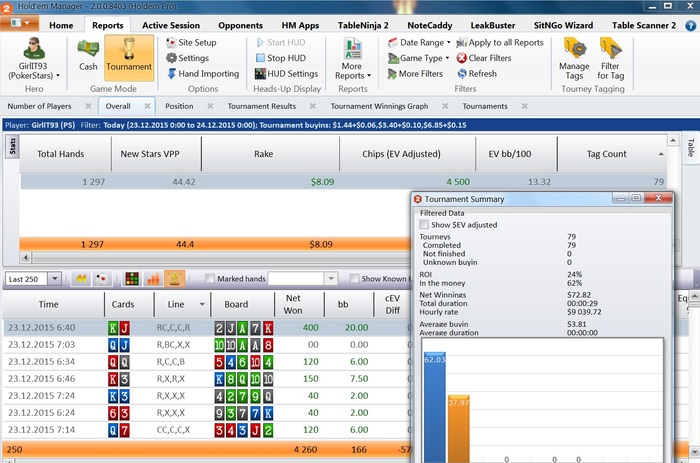Open the vertical Stats side tab

coord(12,146)
